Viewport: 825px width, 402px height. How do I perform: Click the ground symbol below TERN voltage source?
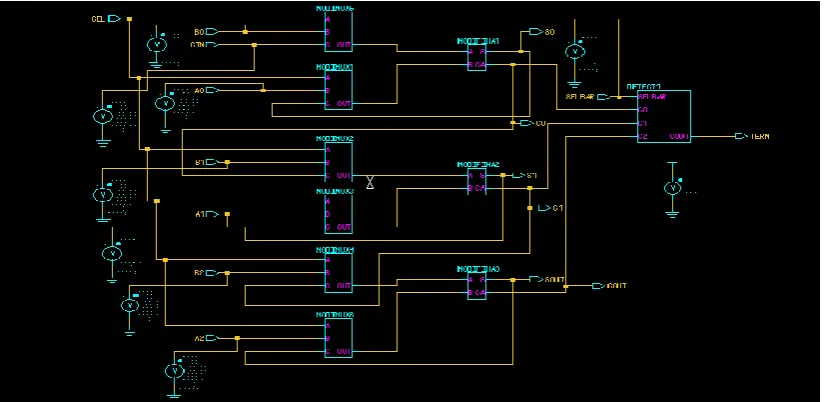point(672,214)
